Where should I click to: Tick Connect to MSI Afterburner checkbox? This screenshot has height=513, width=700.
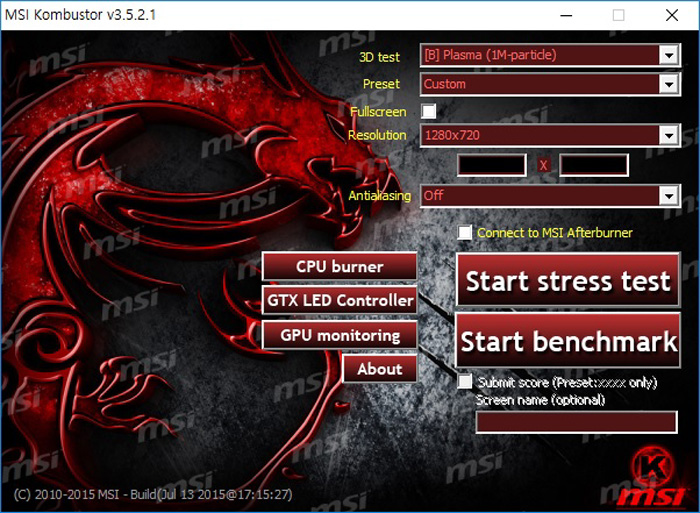465,233
